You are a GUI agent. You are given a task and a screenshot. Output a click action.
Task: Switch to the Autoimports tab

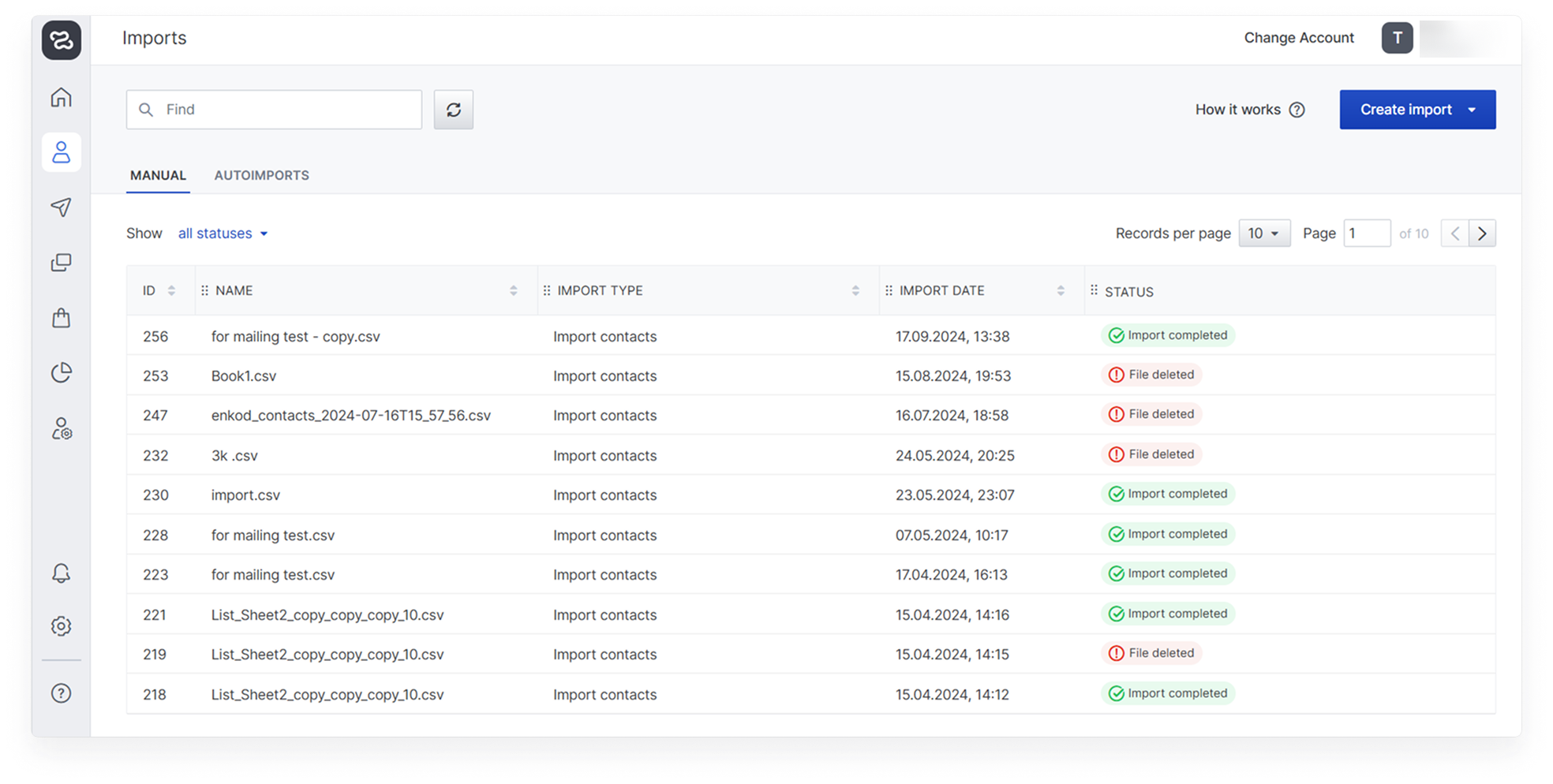pos(261,175)
